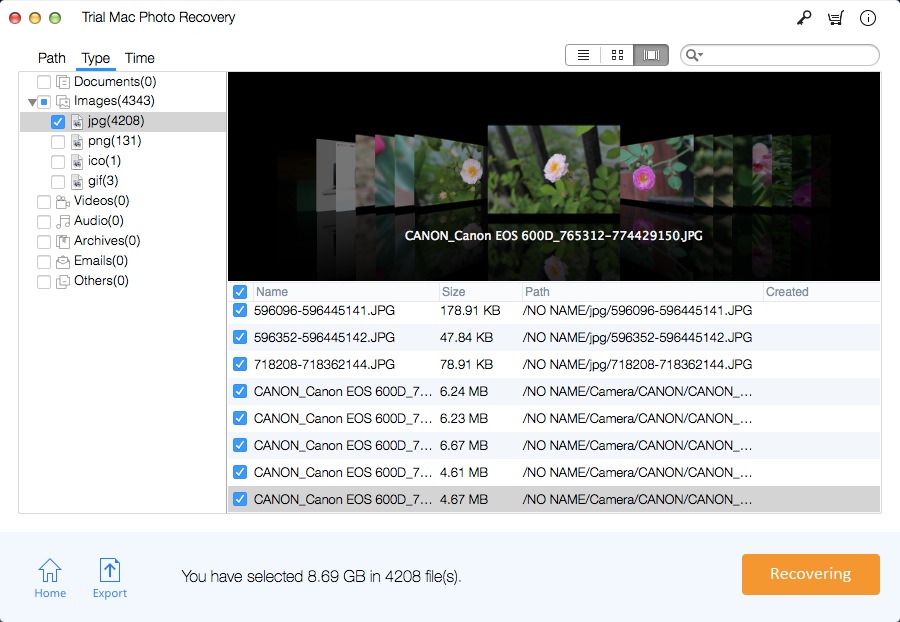Uncheck the jpg(4208) checkbox

click(x=58, y=121)
